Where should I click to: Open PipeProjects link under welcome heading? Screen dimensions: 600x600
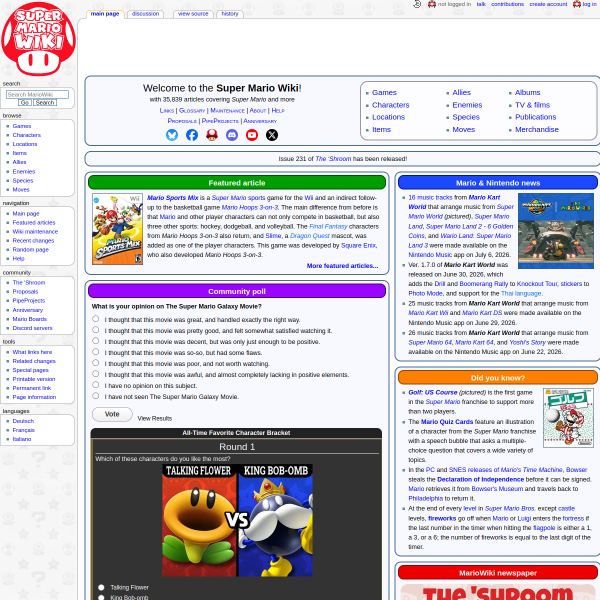(220, 121)
